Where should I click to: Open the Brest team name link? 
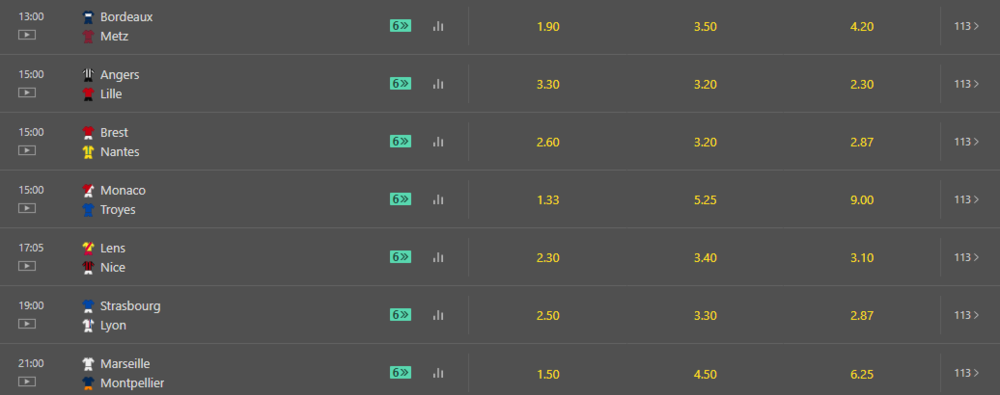[x=114, y=132]
